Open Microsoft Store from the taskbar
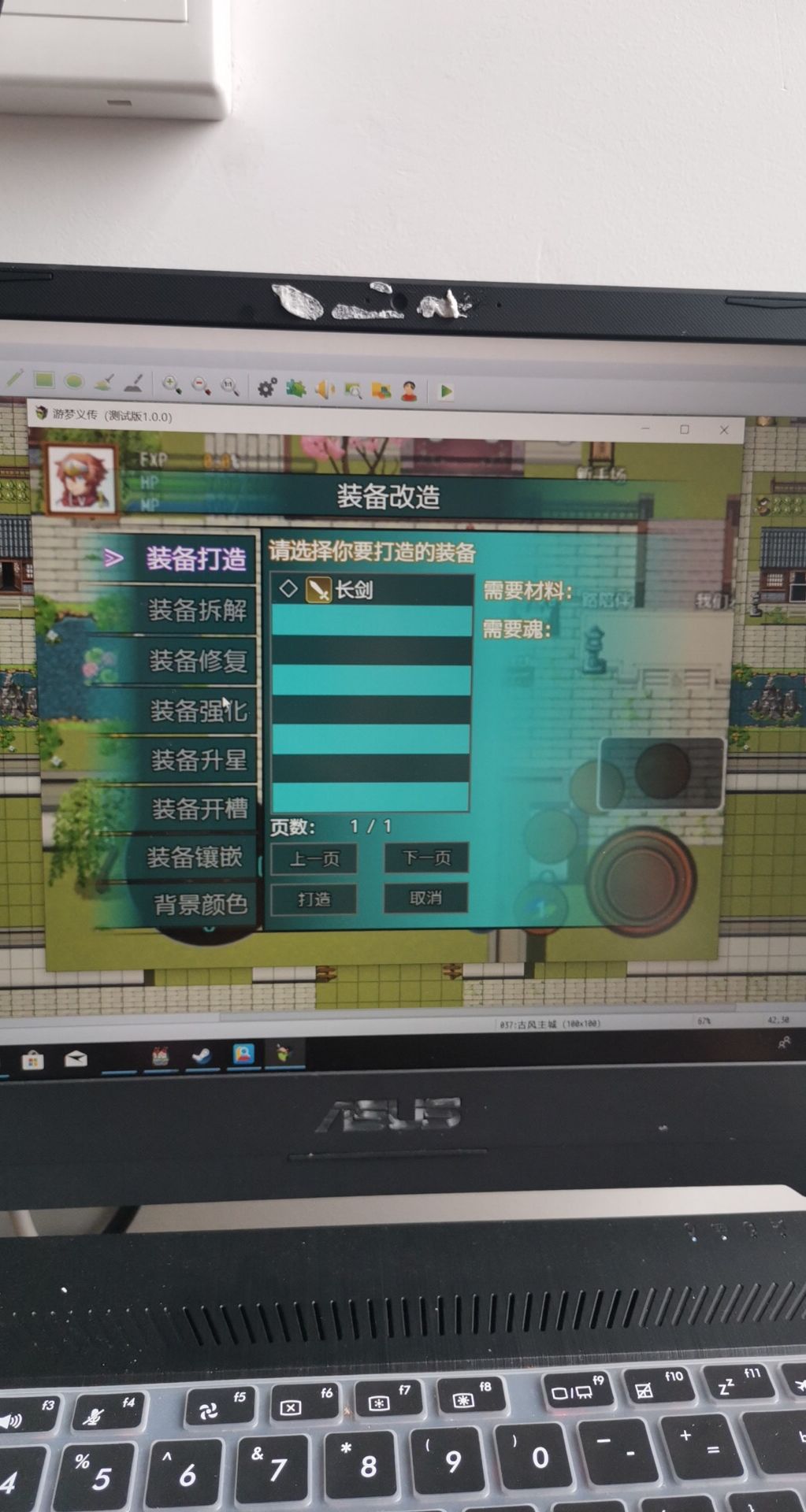This screenshot has height=1512, width=806. 32,1060
